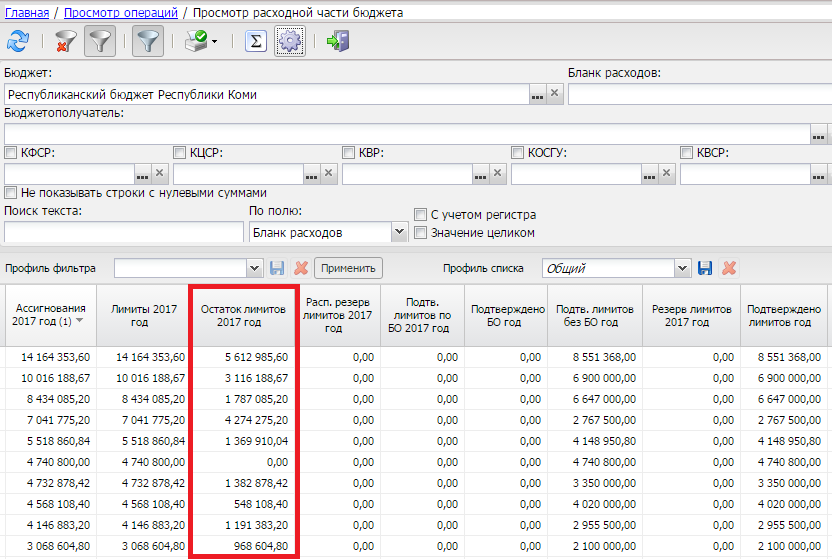Click the Sigma totals icon
The image size is (832, 559).
(256, 41)
